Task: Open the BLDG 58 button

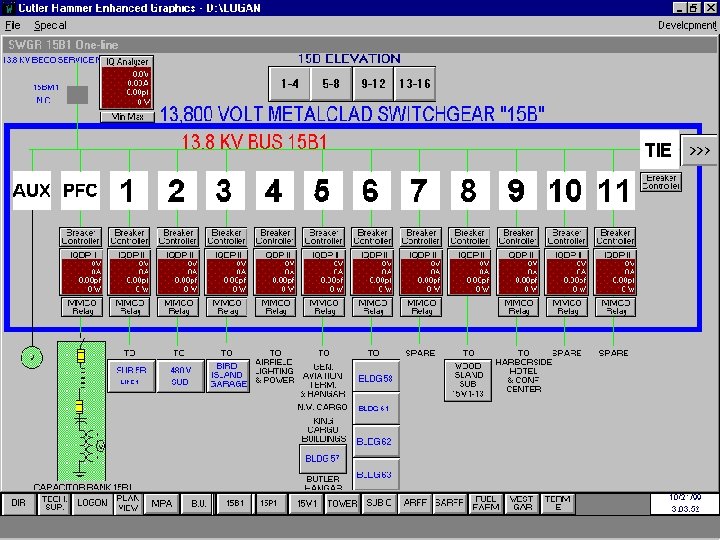Action: (x=376, y=377)
